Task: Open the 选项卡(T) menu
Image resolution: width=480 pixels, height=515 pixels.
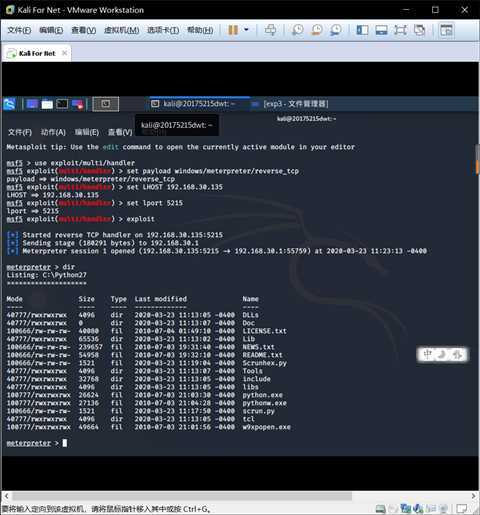Action: [x=163, y=30]
